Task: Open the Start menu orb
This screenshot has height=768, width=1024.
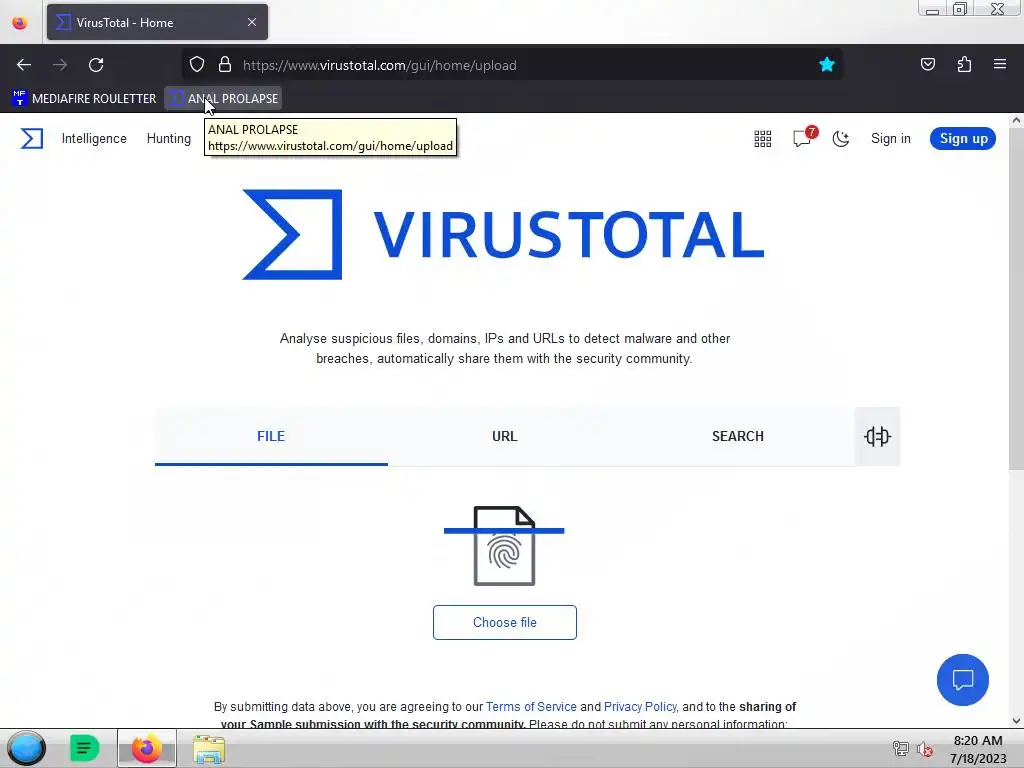Action: (26, 748)
